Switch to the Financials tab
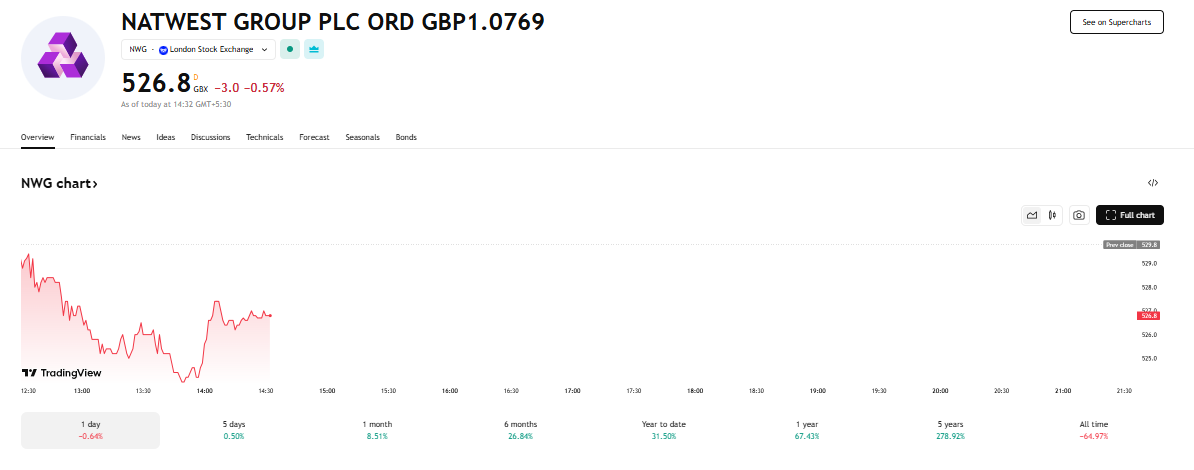 point(88,137)
